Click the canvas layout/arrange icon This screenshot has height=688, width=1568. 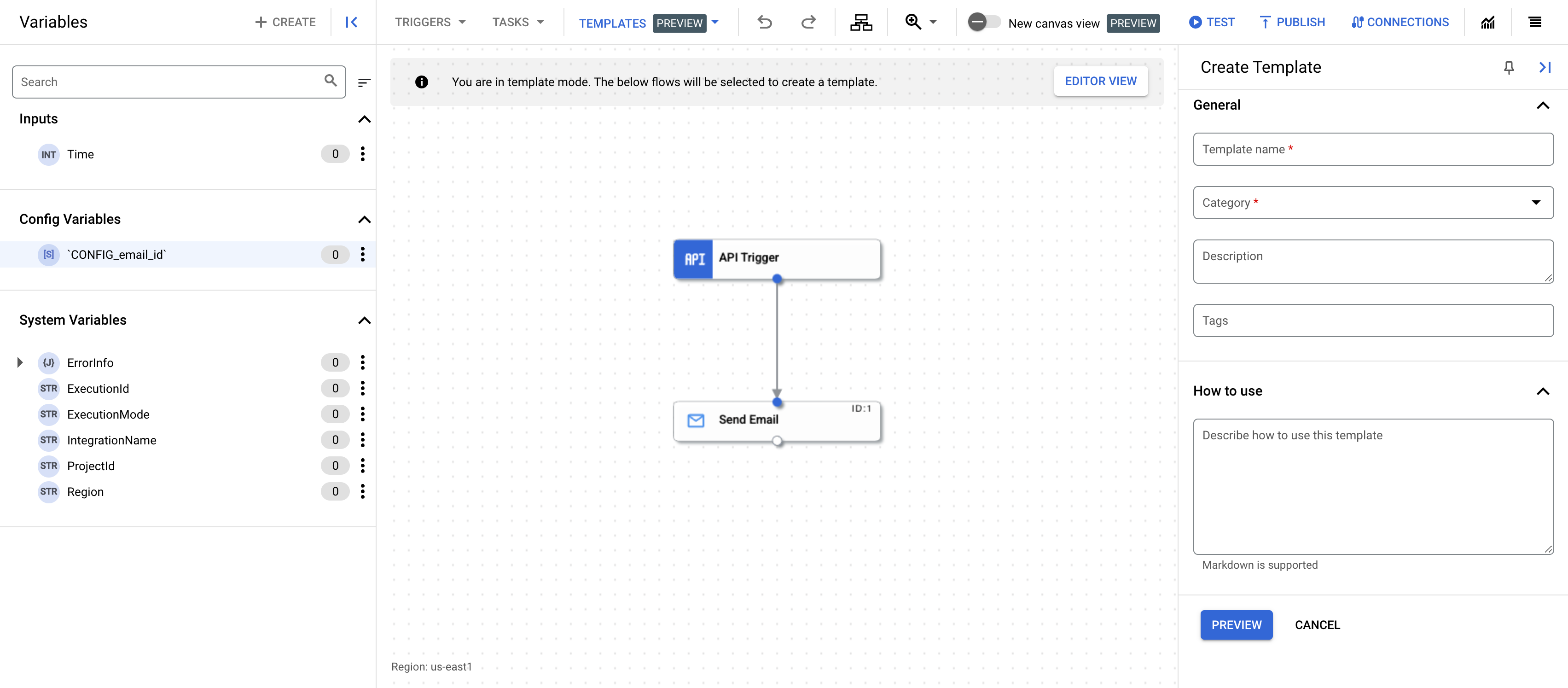[861, 22]
